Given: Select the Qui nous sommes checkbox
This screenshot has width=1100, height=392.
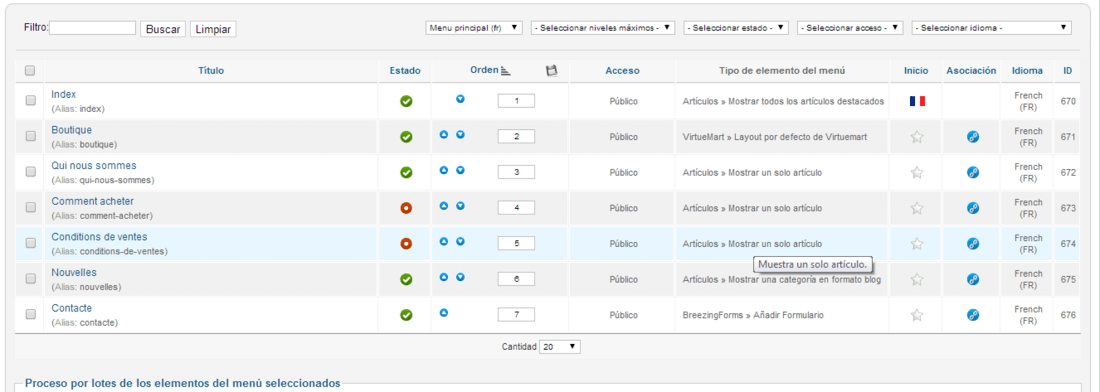Looking at the screenshot, I should click(30, 171).
